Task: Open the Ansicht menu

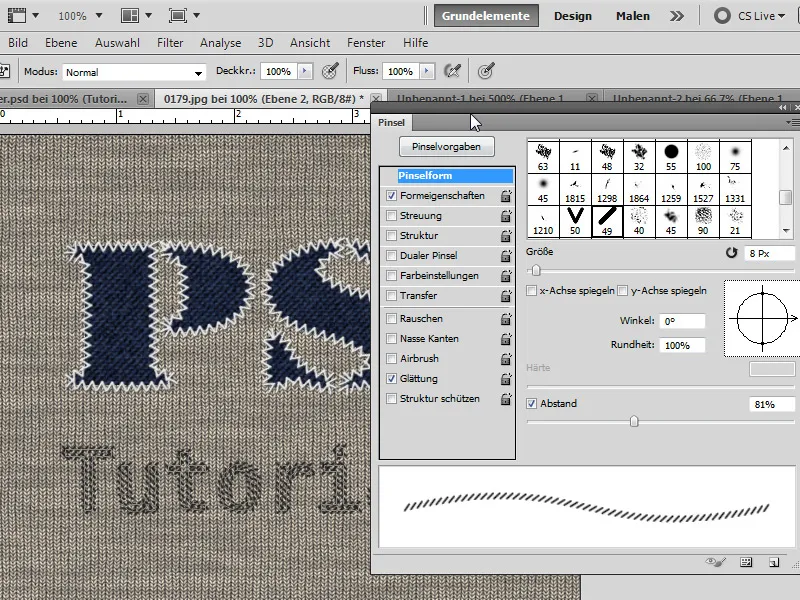Action: click(310, 43)
